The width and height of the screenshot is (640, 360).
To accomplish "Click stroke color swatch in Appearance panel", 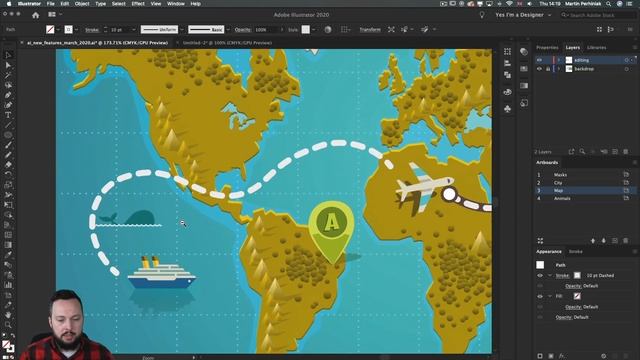I will pyautogui.click(x=577, y=276).
